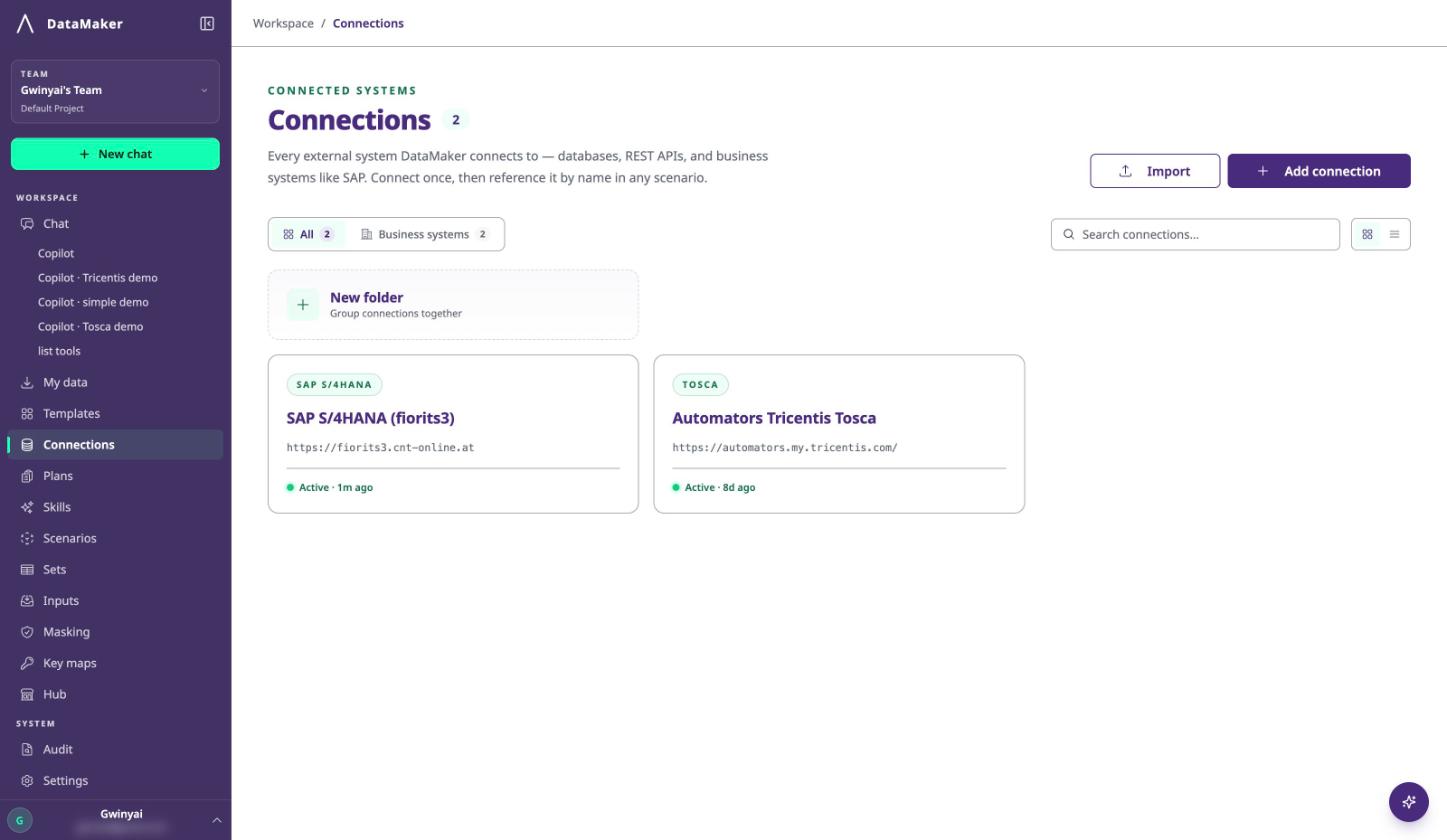Open the AI assistant sparkle button
This screenshot has height=840, width=1447.
(1409, 802)
